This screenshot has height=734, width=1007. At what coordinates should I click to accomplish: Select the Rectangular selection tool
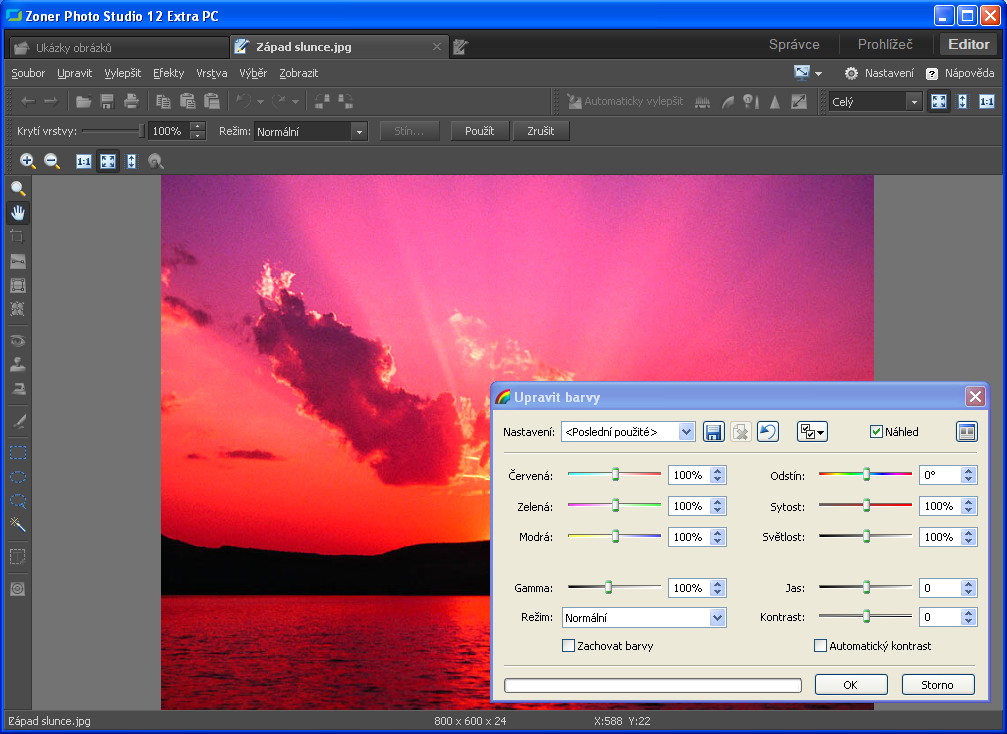tap(18, 452)
